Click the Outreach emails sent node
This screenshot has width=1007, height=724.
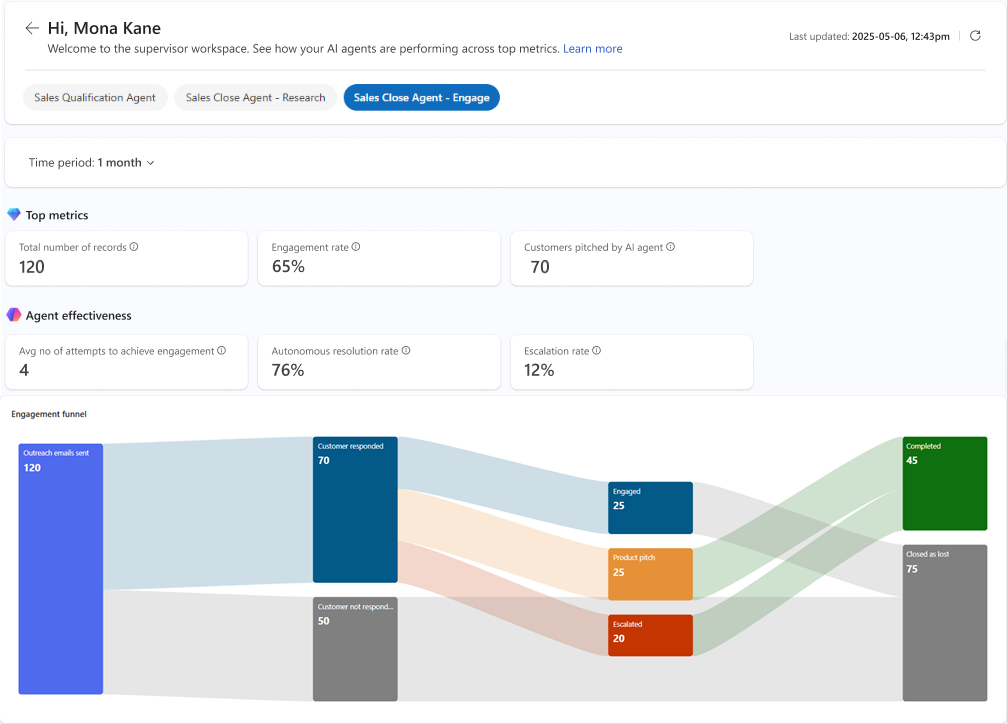(60, 568)
